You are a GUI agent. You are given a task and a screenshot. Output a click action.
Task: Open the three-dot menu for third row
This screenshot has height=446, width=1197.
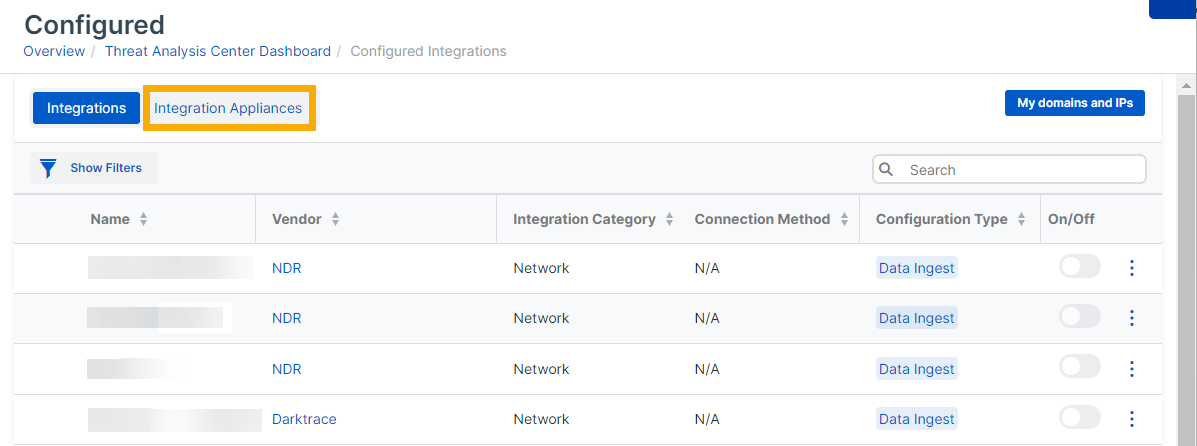click(x=1132, y=369)
